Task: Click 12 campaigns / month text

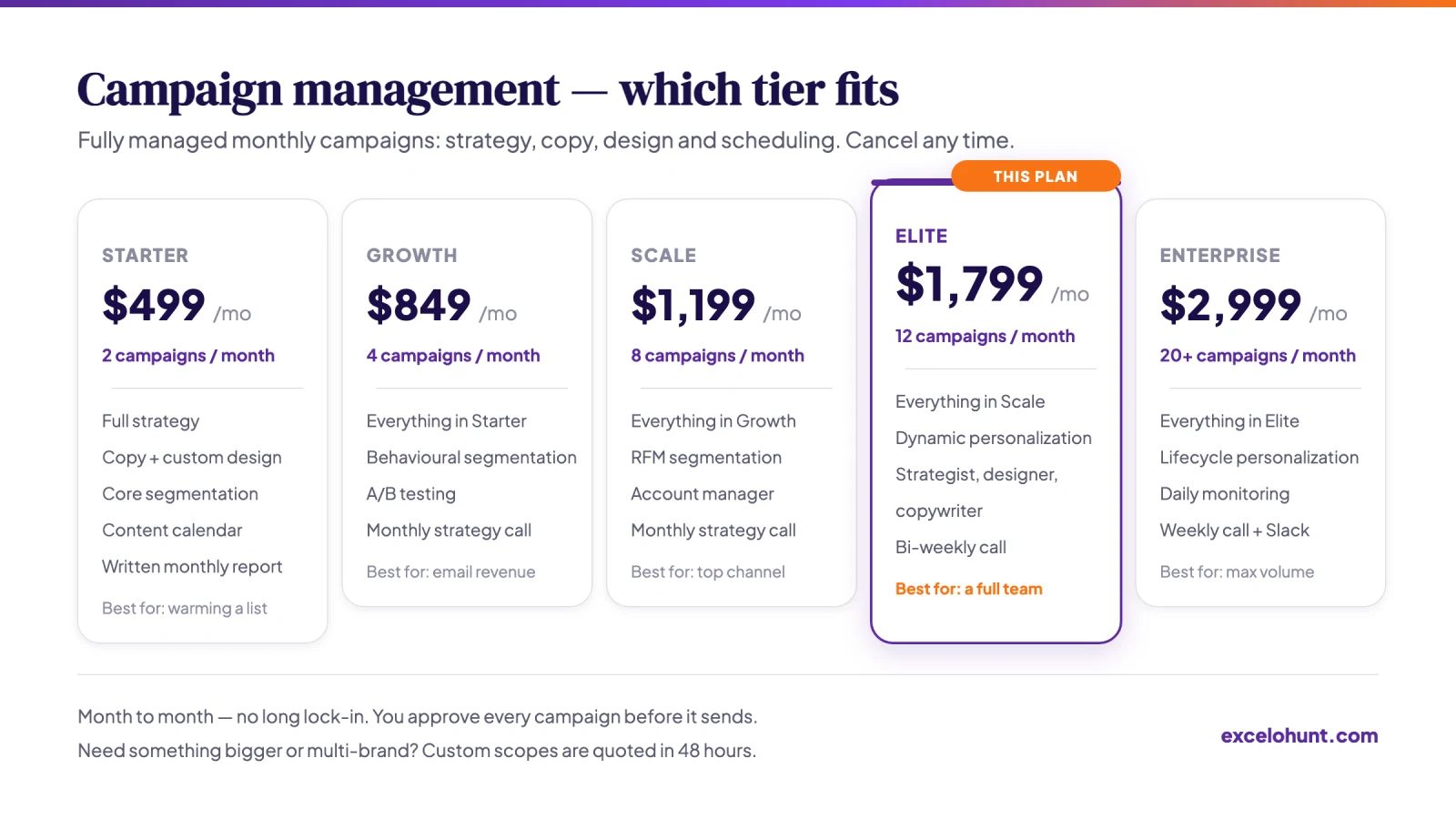Action: tap(985, 337)
